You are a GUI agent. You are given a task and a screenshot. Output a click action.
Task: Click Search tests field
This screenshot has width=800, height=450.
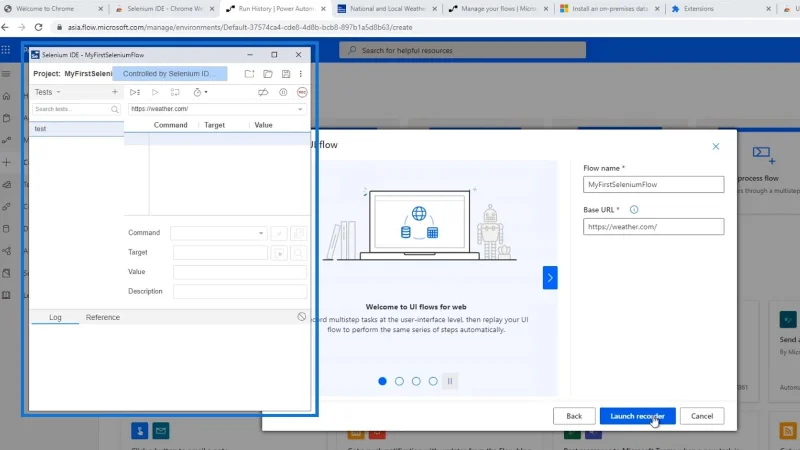tap(76, 109)
